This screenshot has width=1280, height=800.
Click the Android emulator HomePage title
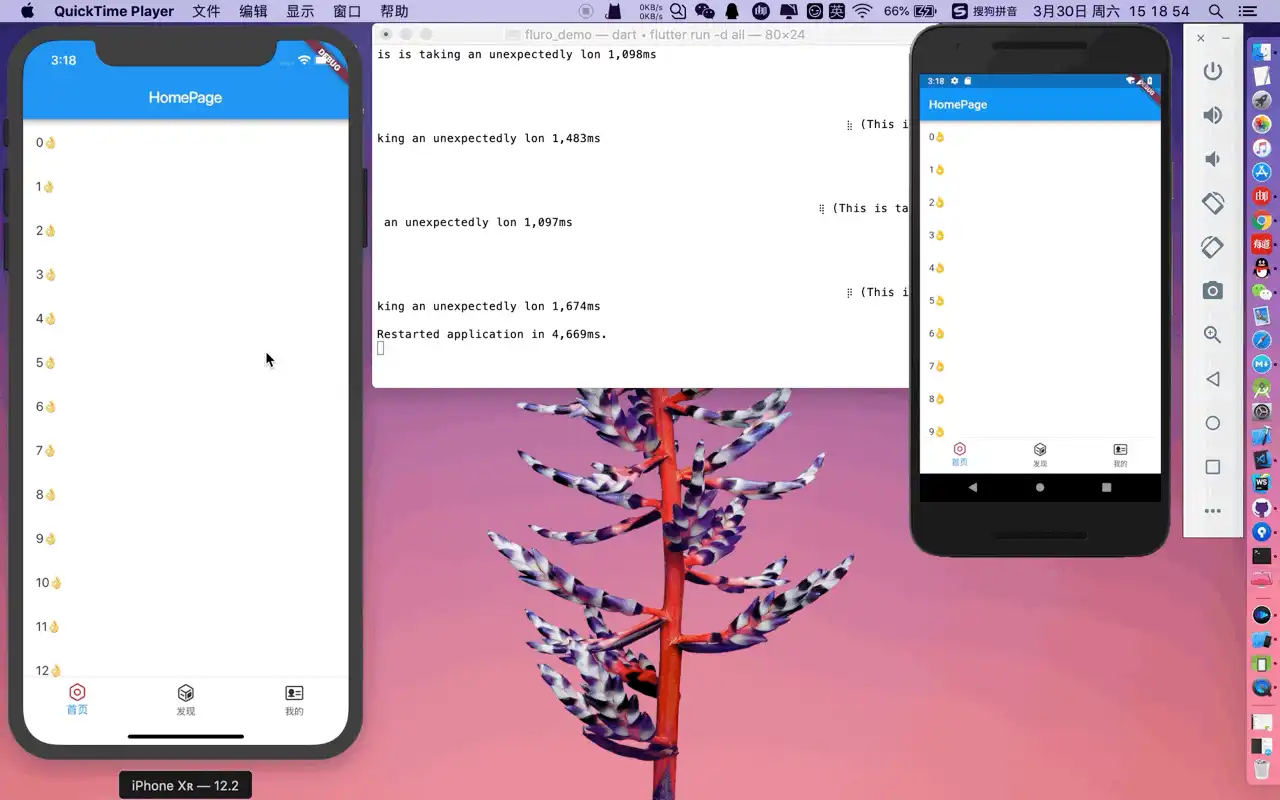coord(958,104)
